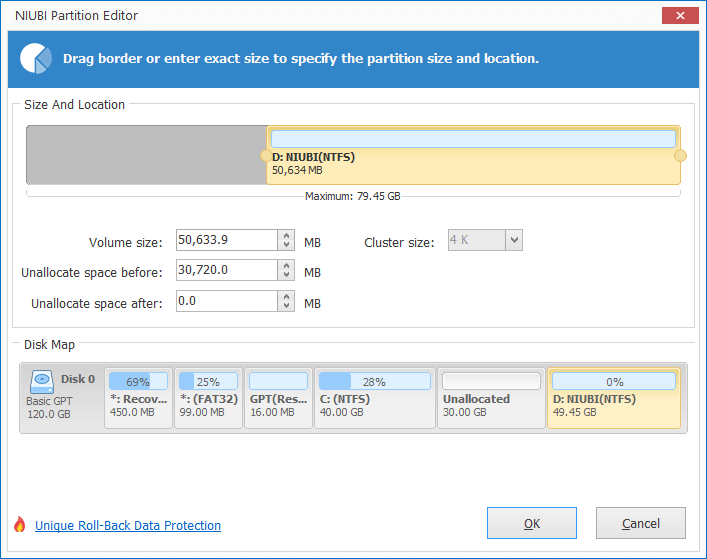Close the NIUBI Partition Editor dialog

point(680,15)
